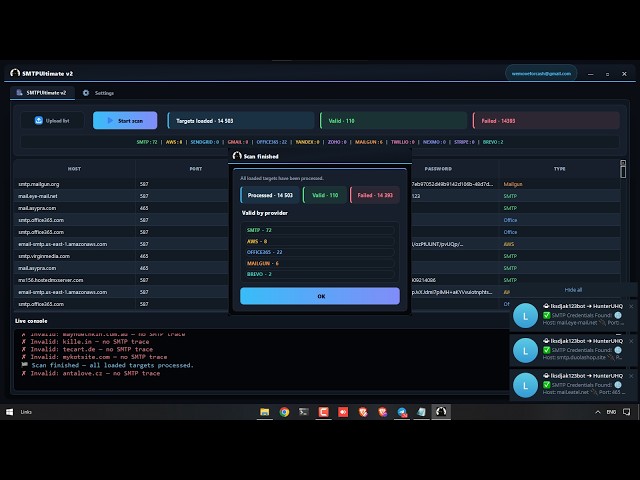
Task: Click the ENG language indicator
Action: [611, 412]
